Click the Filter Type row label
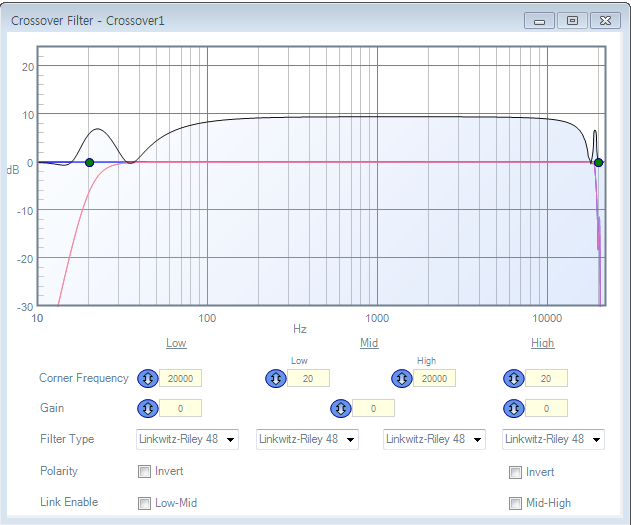This screenshot has width=631, height=525. coord(67,439)
